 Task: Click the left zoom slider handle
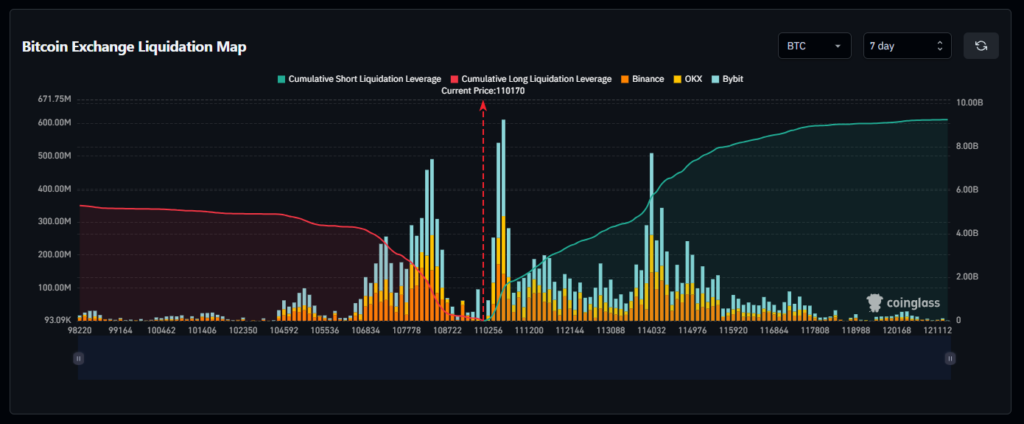click(x=78, y=358)
